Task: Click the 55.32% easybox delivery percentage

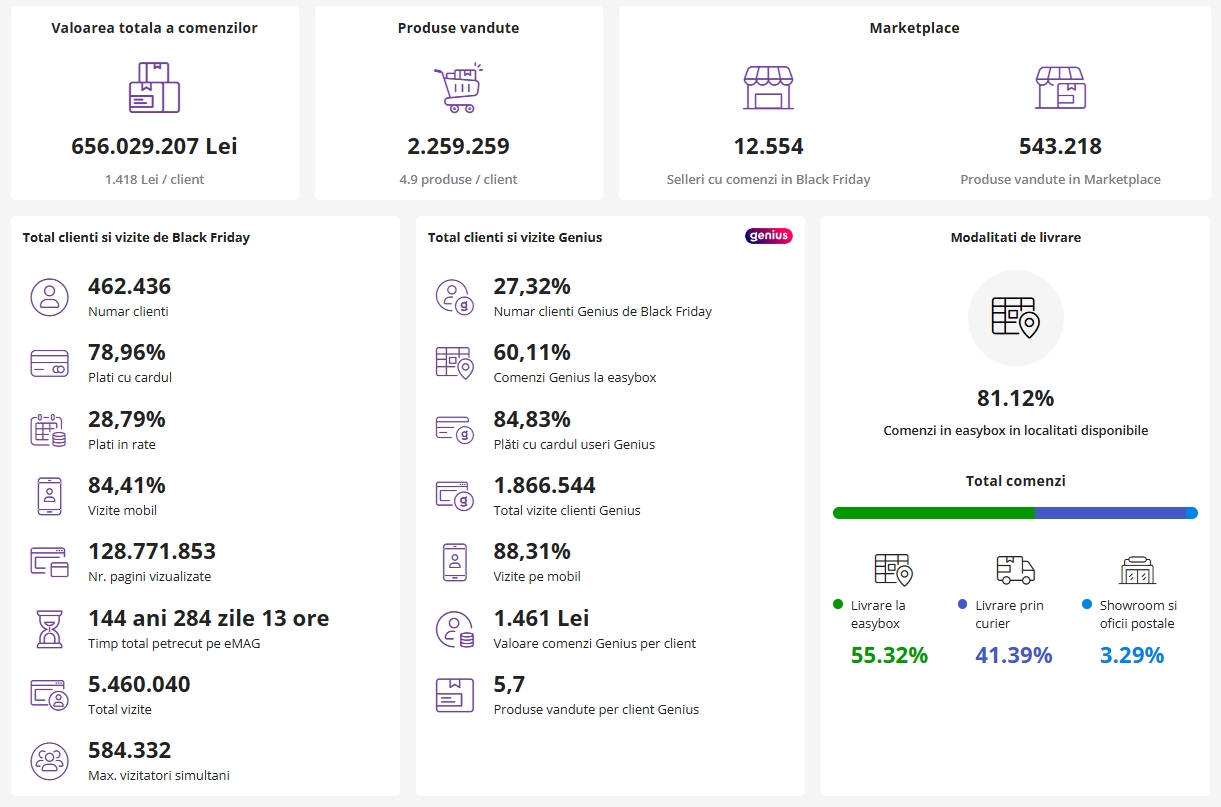Action: pos(889,656)
